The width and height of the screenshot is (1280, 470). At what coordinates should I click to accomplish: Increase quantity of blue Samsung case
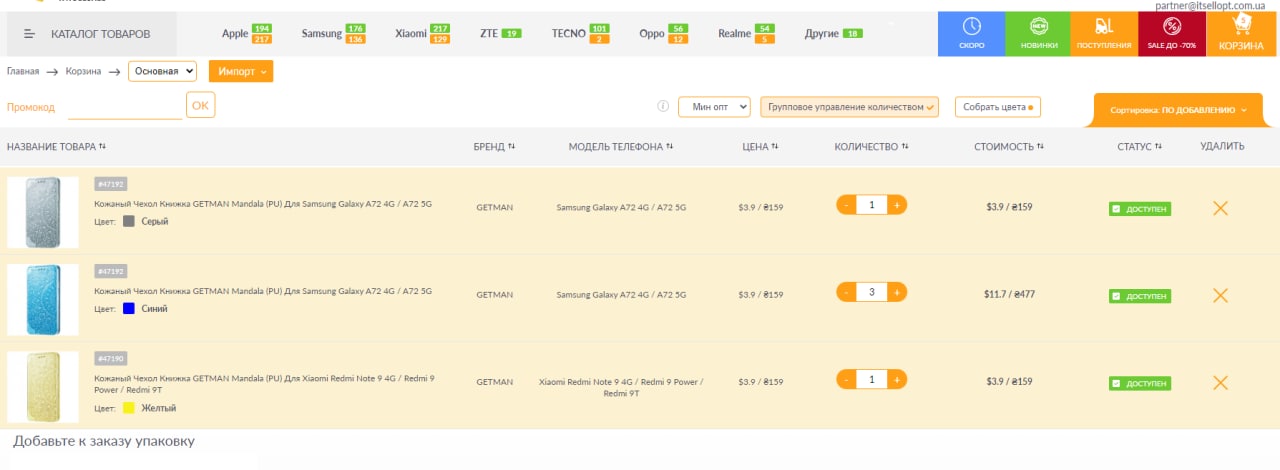click(x=897, y=292)
